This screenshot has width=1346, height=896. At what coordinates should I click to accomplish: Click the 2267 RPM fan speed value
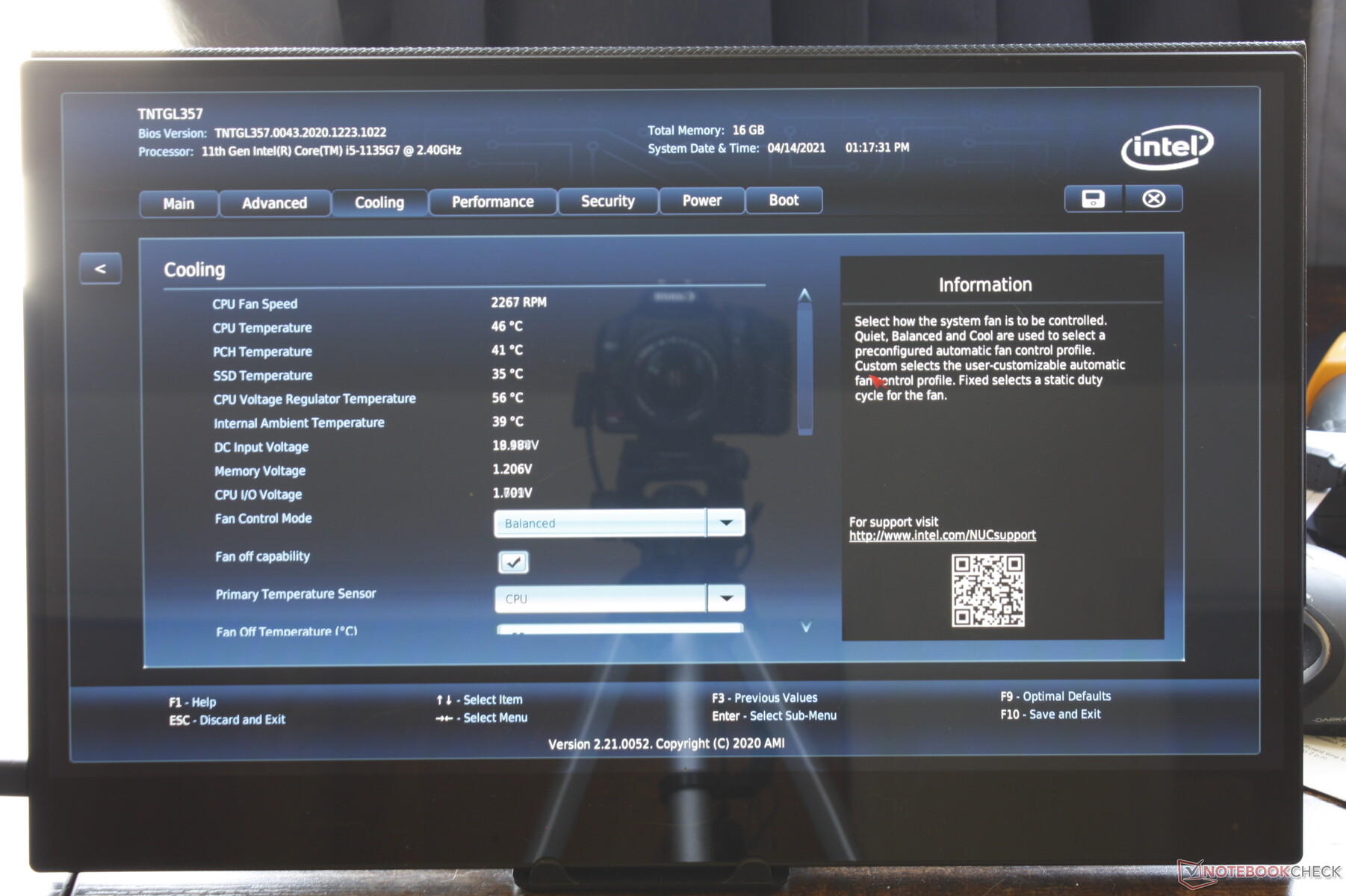click(518, 302)
